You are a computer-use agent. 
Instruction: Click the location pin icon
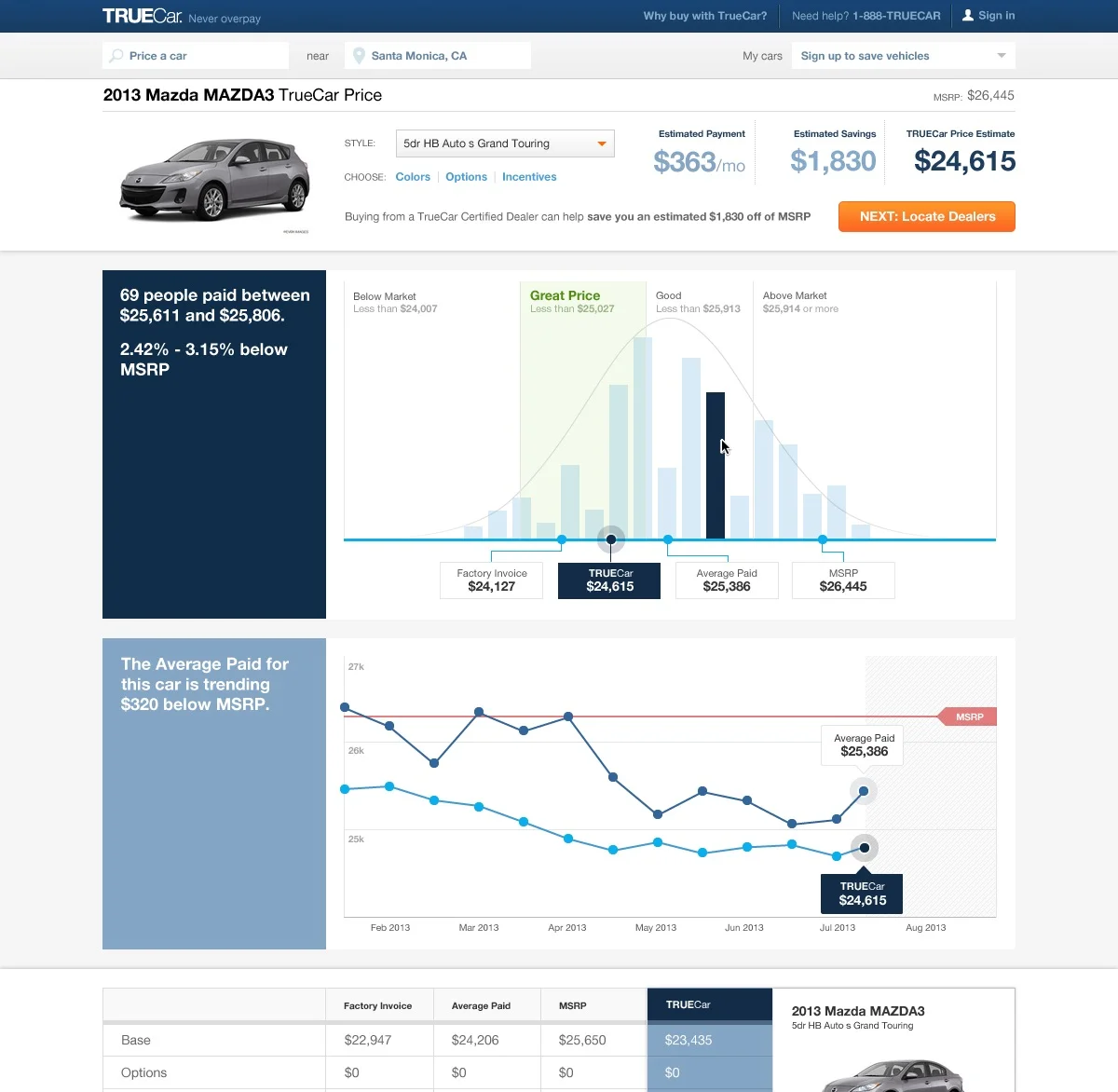point(359,56)
